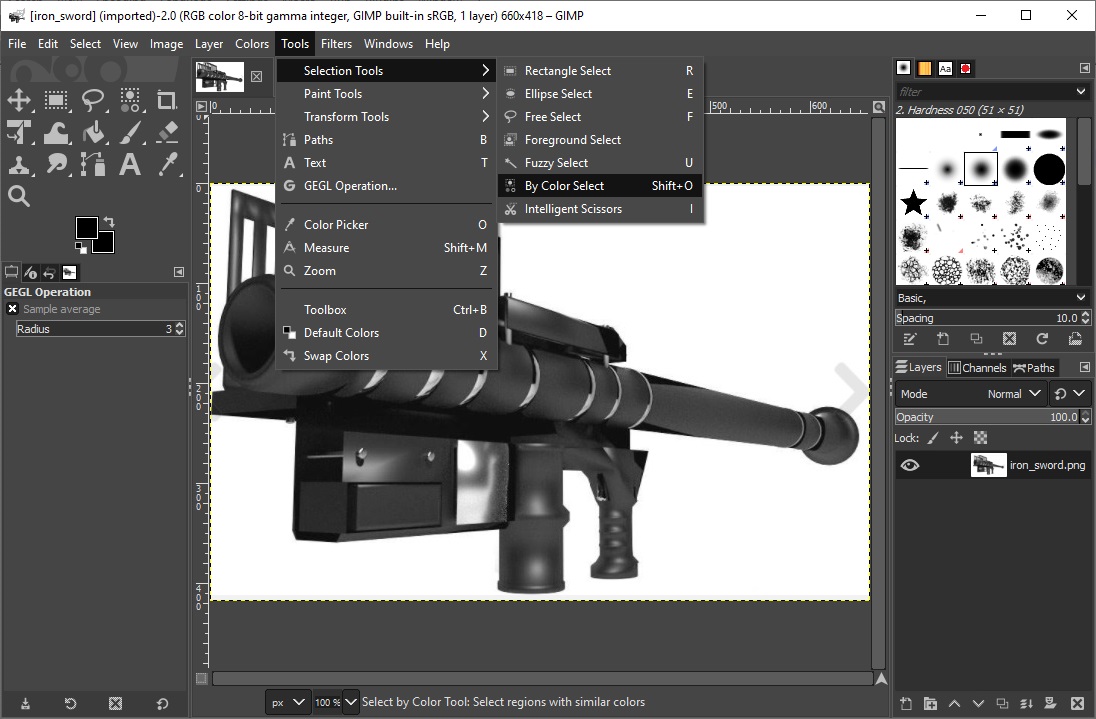Viewport: 1096px width, 719px height.
Task: Select the Zoom magnifier tool in toolbox
Action: tap(19, 197)
